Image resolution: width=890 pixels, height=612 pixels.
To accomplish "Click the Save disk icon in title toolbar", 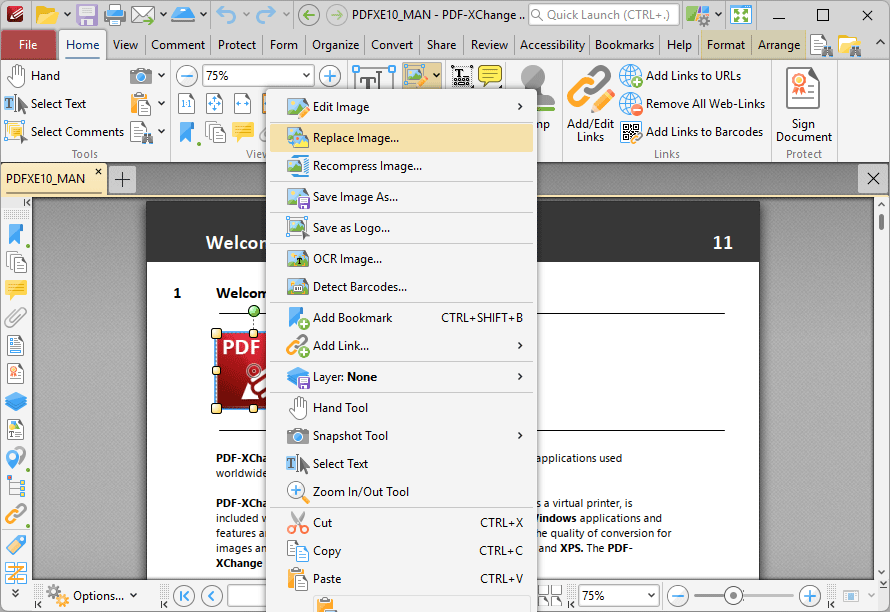I will [x=87, y=15].
